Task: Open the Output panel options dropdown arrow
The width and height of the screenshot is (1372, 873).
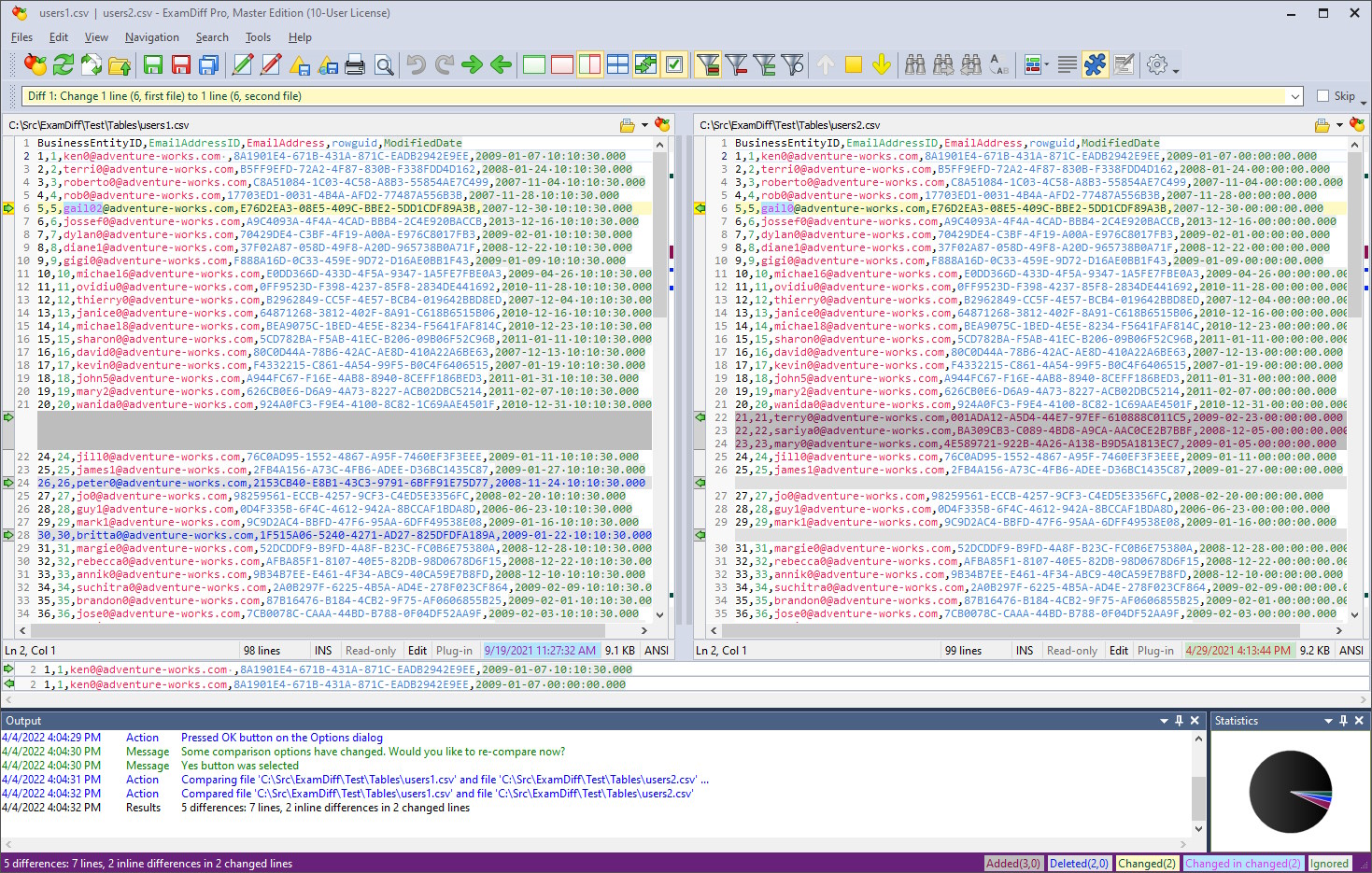Action: pyautogui.click(x=1164, y=721)
